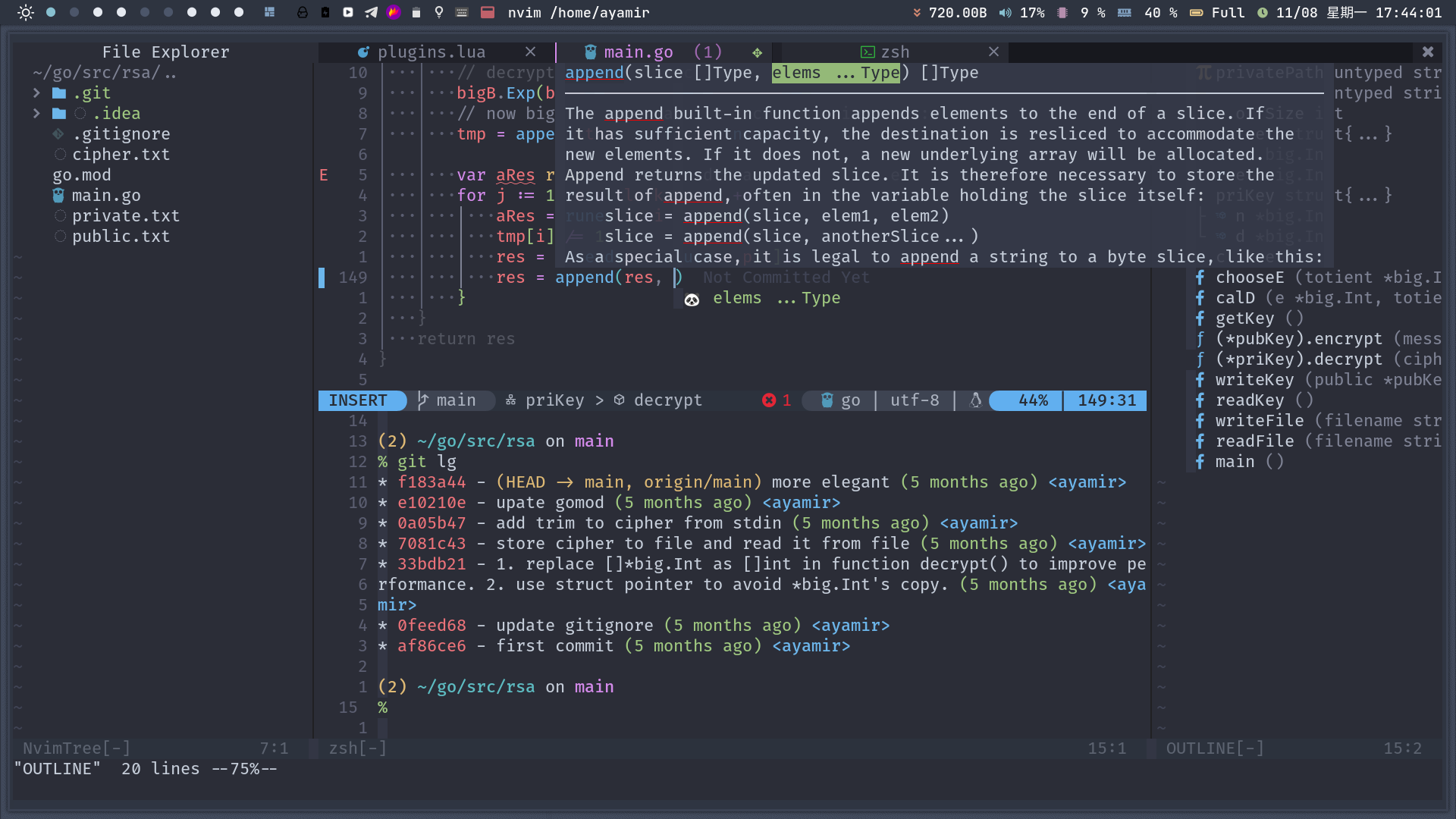Click the 44% scroll position indicator
The width and height of the screenshot is (1456, 819).
click(x=1033, y=399)
